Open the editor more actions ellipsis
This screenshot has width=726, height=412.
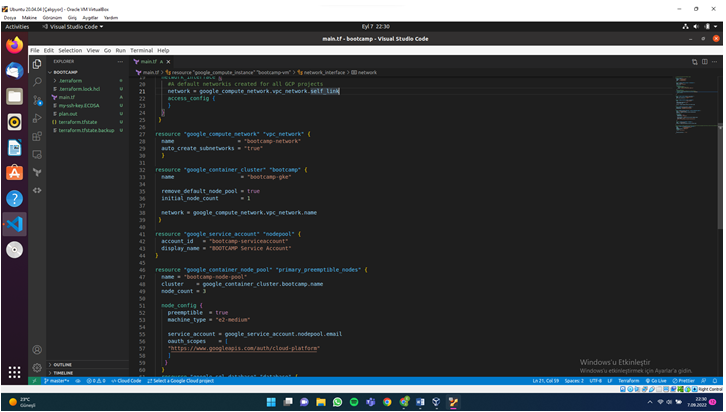coord(715,62)
